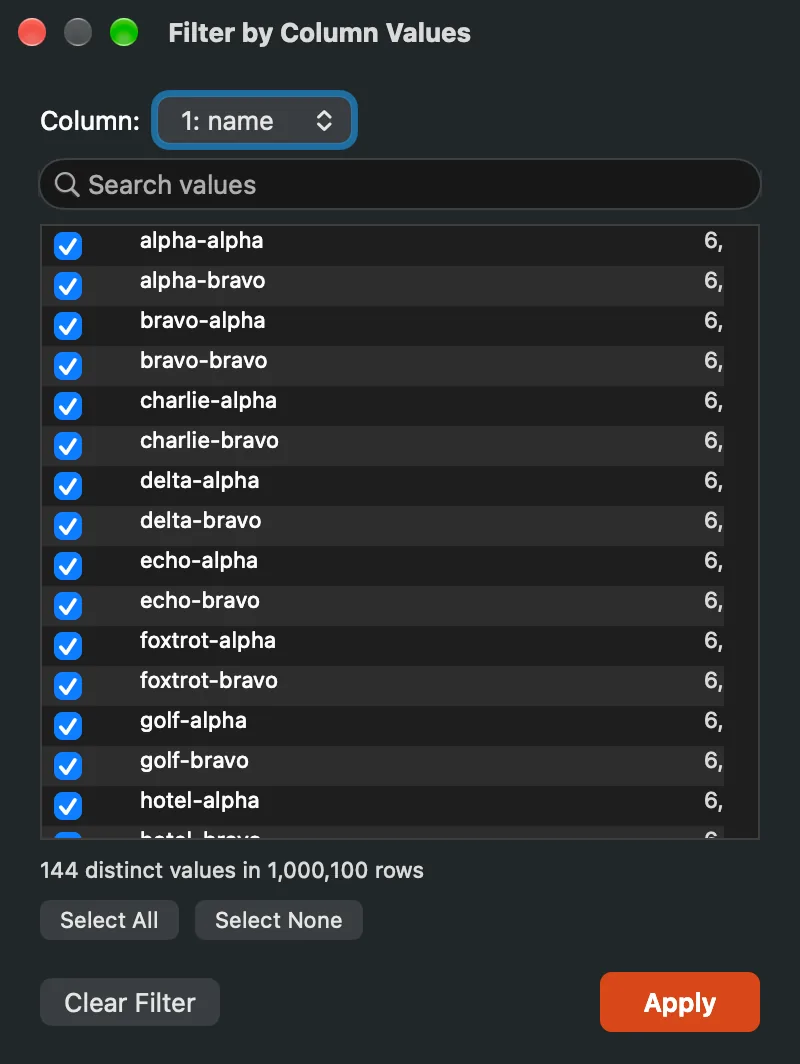This screenshot has width=800, height=1064.
Task: Deselect the golf-bravo checkbox
Action: point(68,766)
